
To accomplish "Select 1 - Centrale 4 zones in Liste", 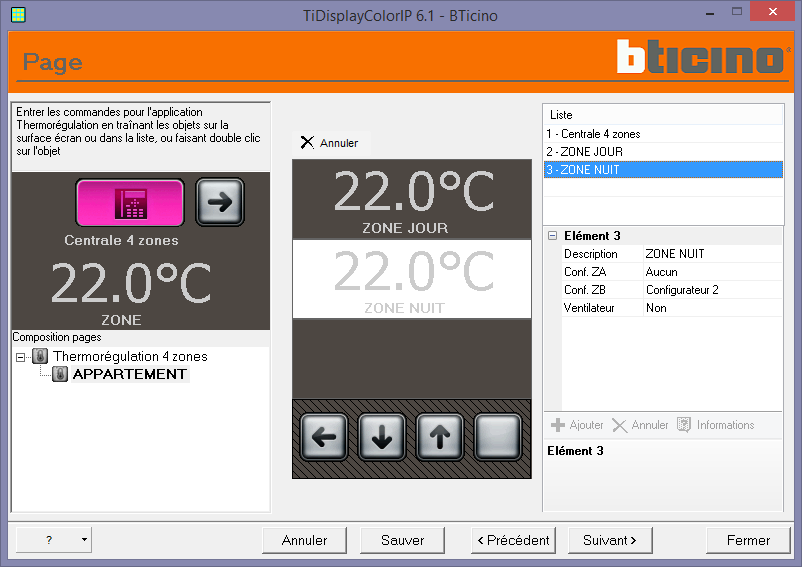I will click(x=663, y=134).
